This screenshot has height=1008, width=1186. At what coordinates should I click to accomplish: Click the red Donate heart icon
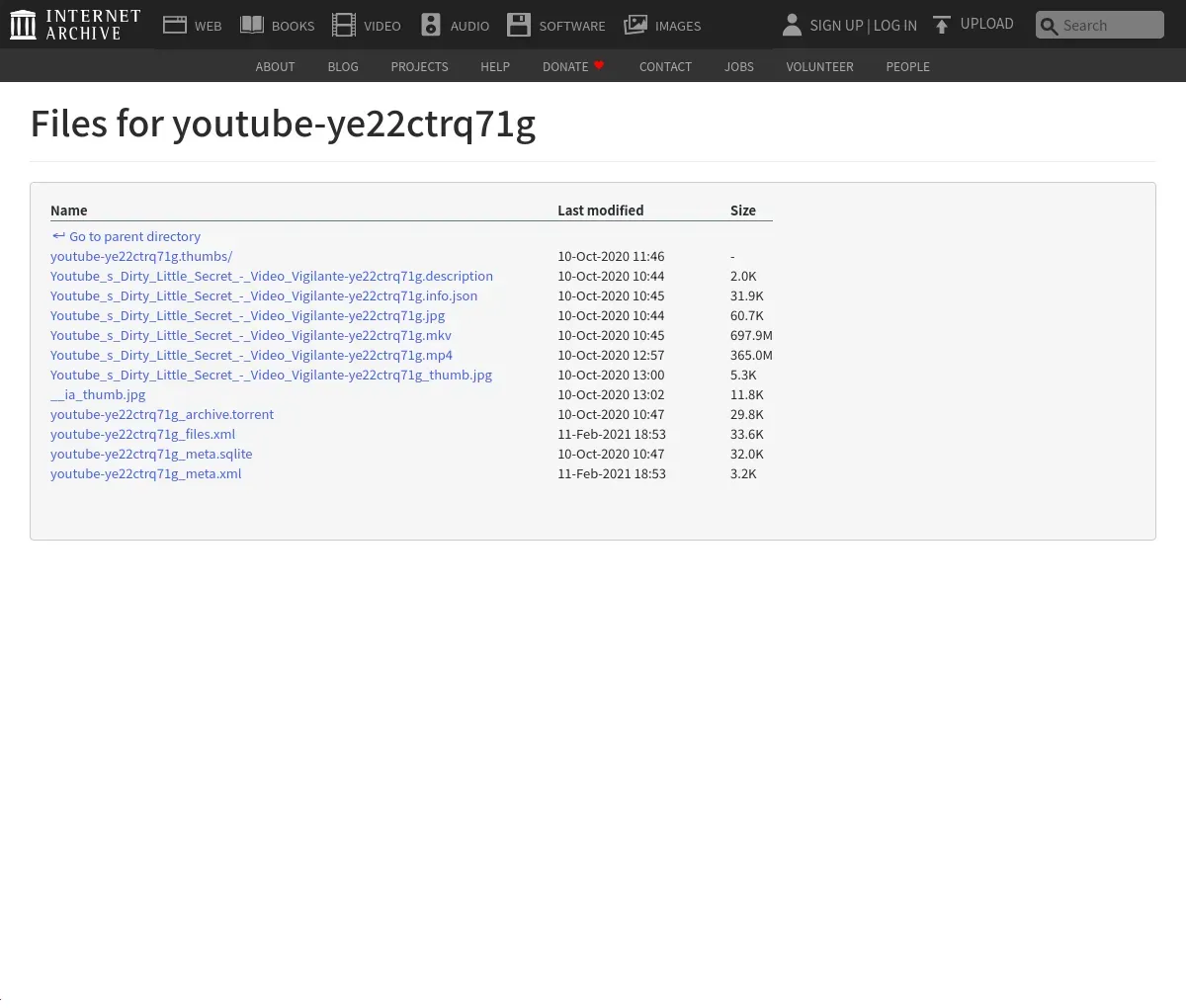point(599,65)
